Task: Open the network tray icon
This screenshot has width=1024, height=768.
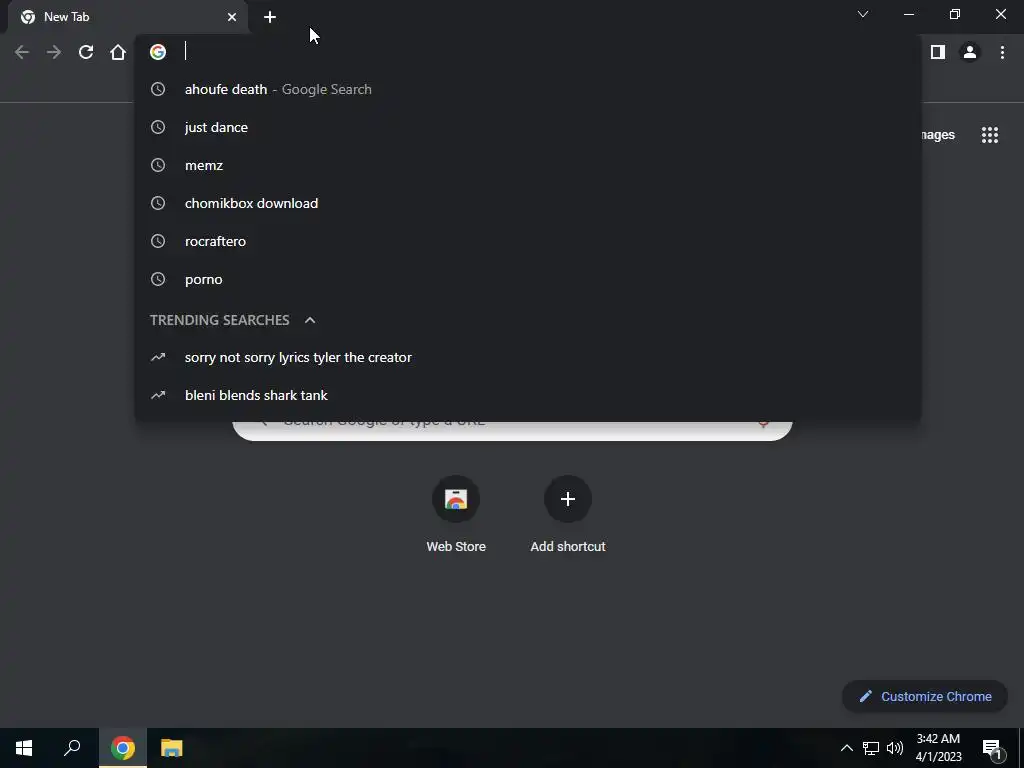Action: 871,748
